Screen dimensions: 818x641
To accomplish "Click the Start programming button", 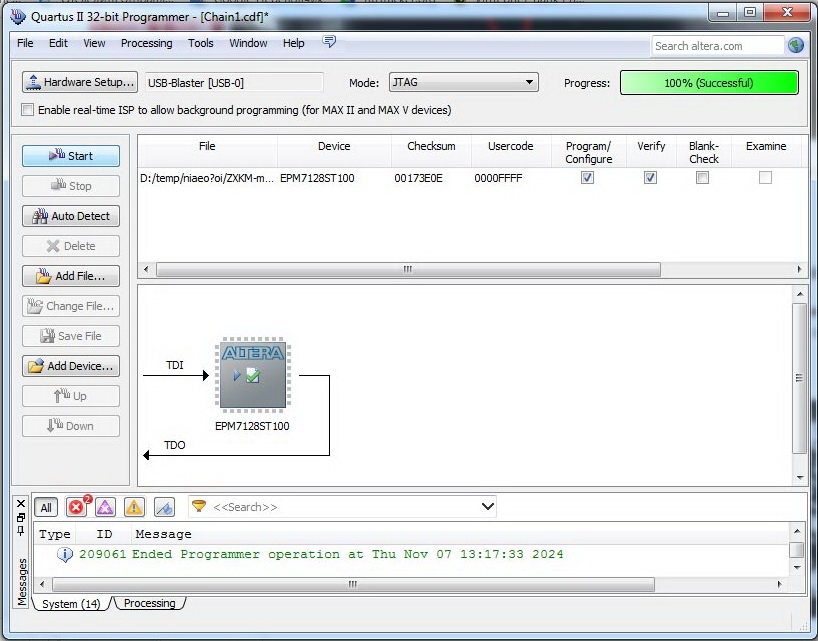I will click(71, 156).
